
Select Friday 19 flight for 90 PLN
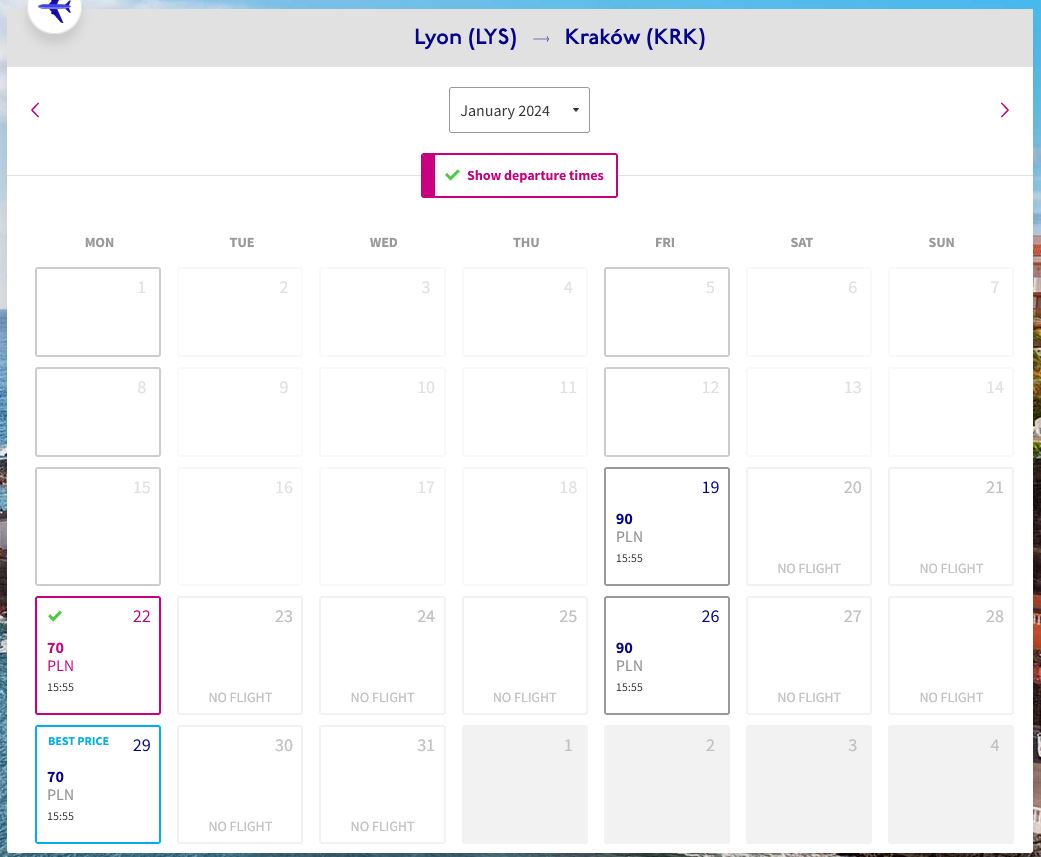coord(667,526)
